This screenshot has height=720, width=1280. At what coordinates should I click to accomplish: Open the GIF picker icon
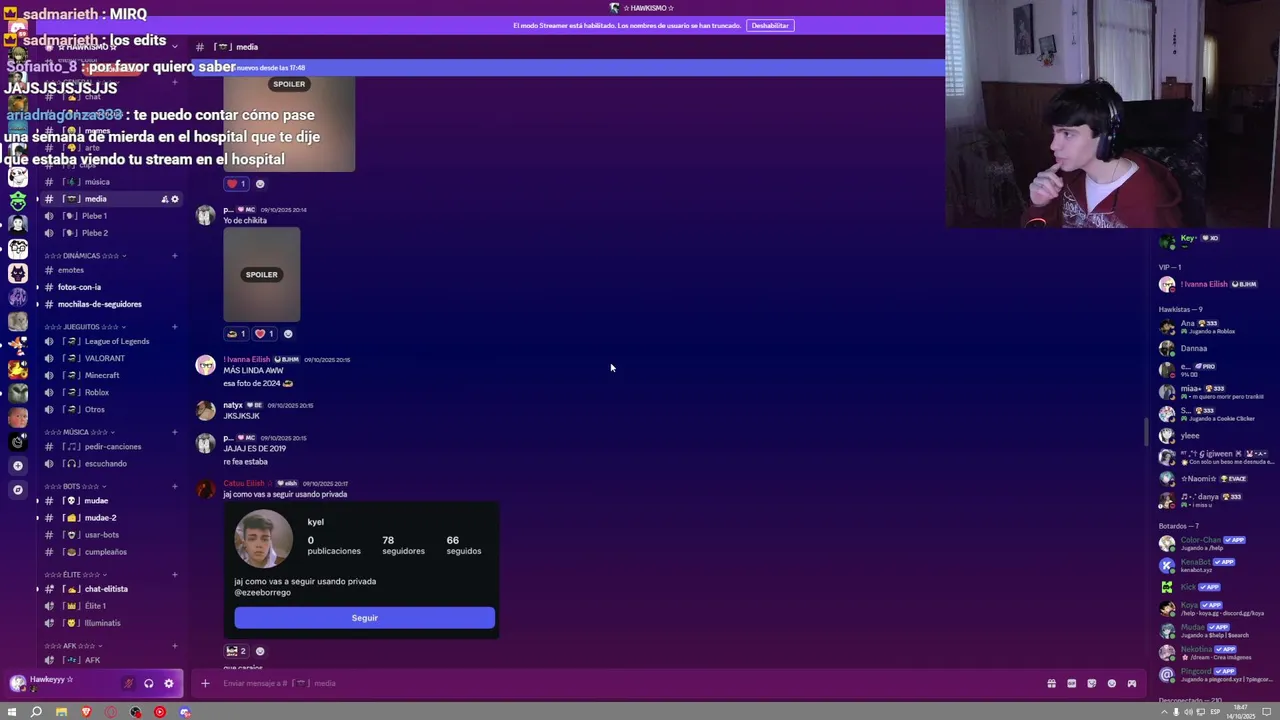(x=1071, y=683)
